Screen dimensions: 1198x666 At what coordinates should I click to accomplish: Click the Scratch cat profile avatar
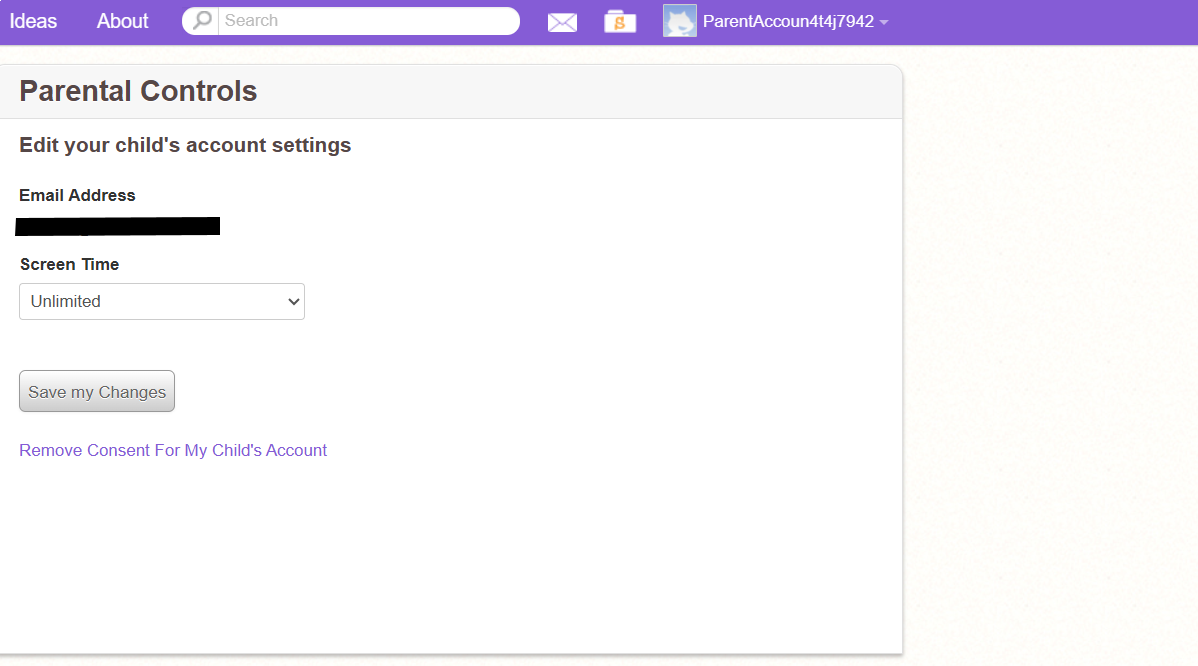point(679,20)
